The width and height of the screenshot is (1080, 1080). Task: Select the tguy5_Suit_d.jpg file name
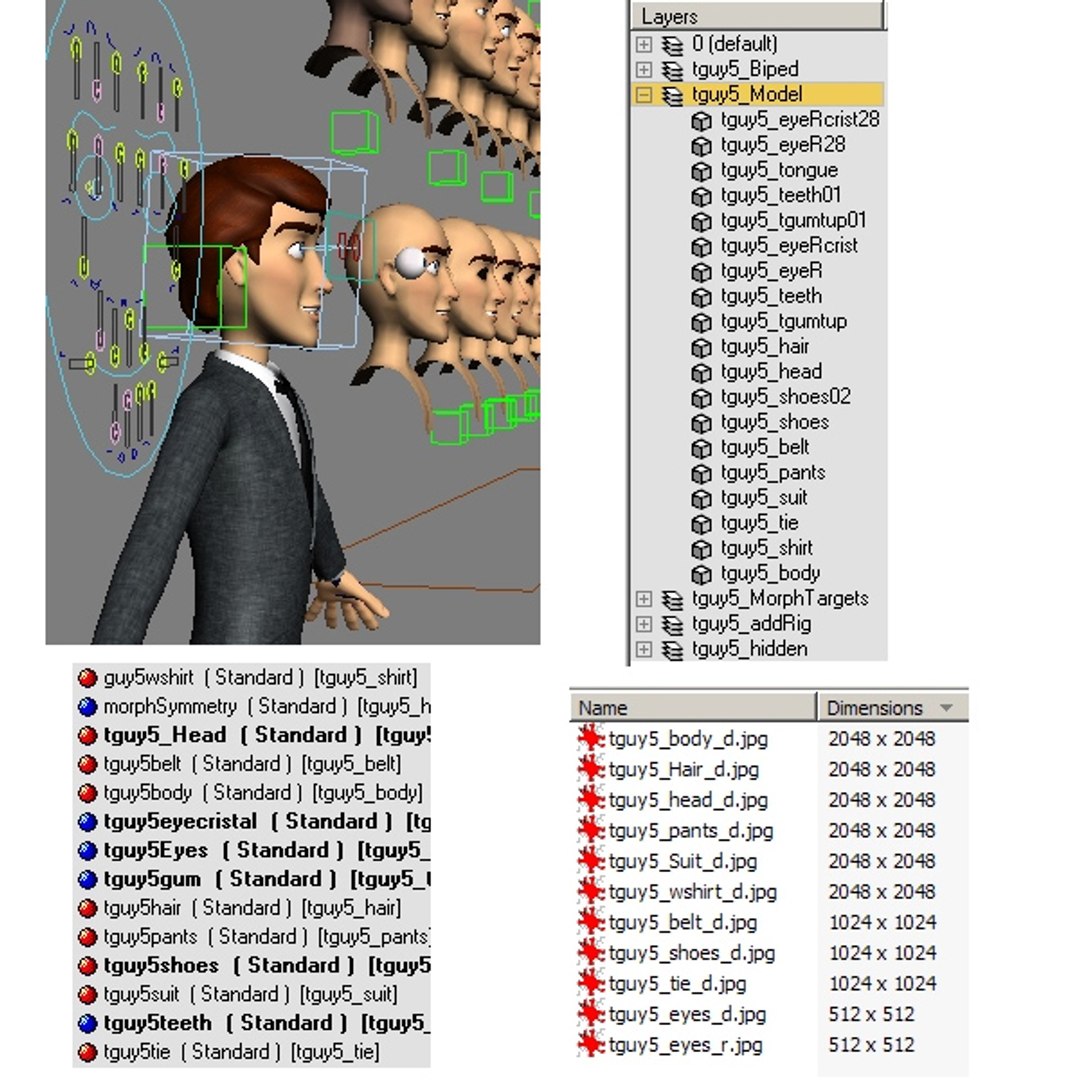click(x=683, y=862)
